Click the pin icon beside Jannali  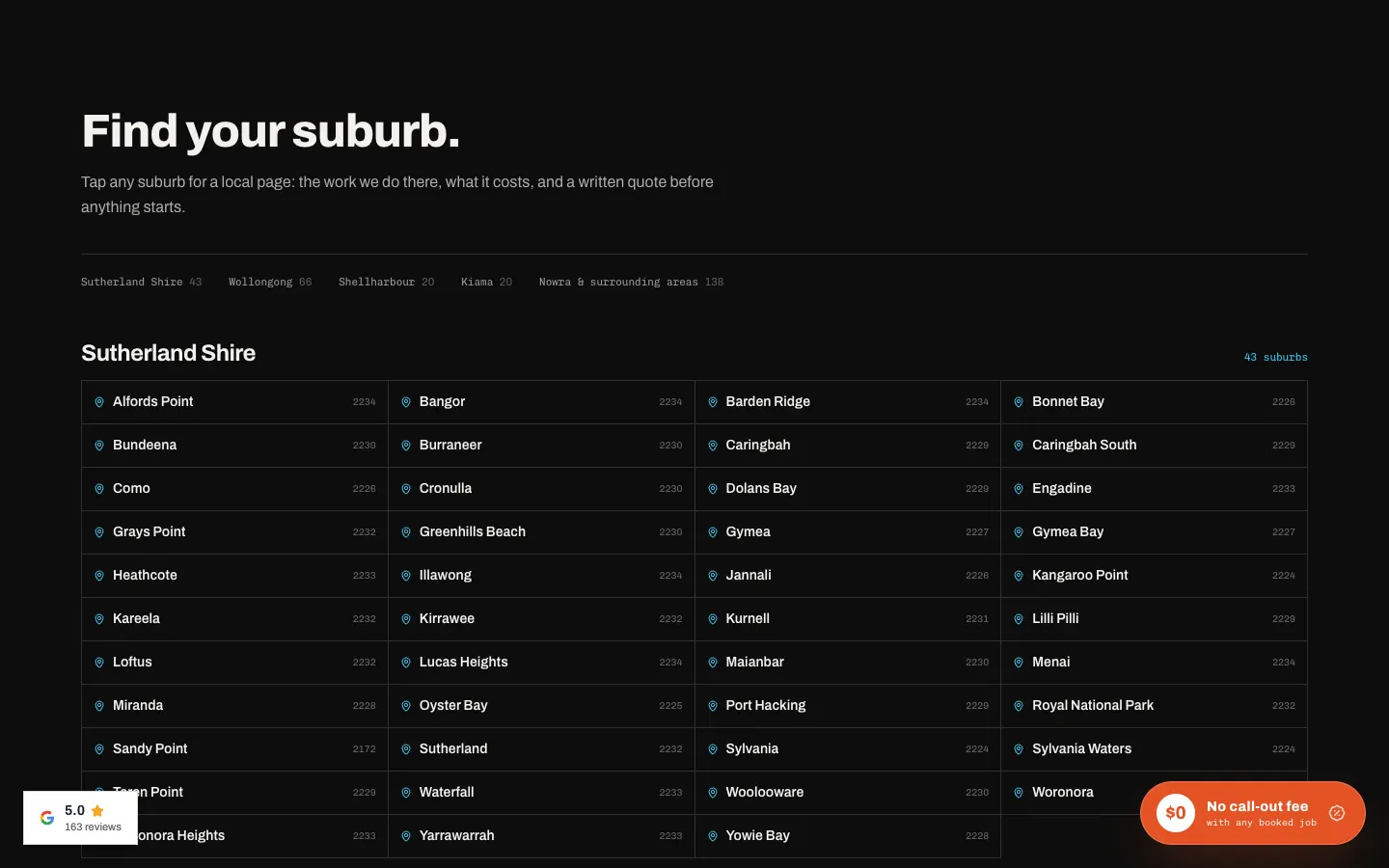tap(713, 576)
